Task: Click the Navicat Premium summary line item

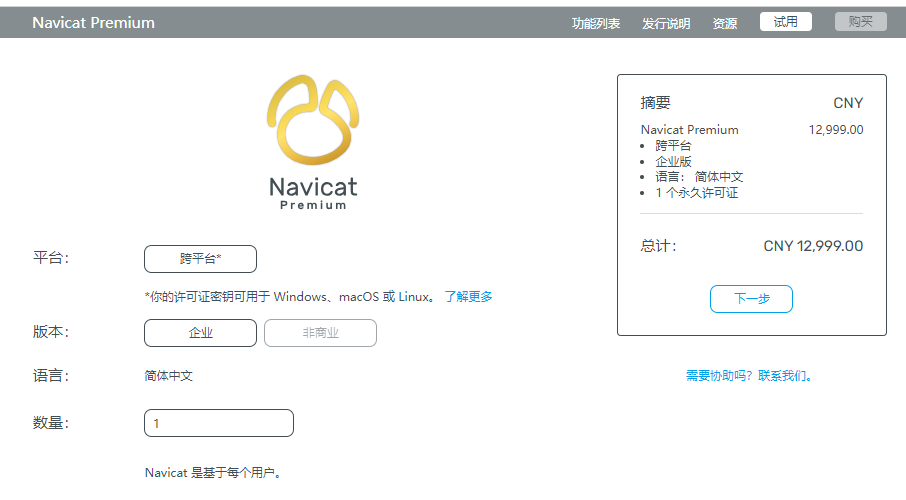Action: pyautogui.click(x=689, y=129)
